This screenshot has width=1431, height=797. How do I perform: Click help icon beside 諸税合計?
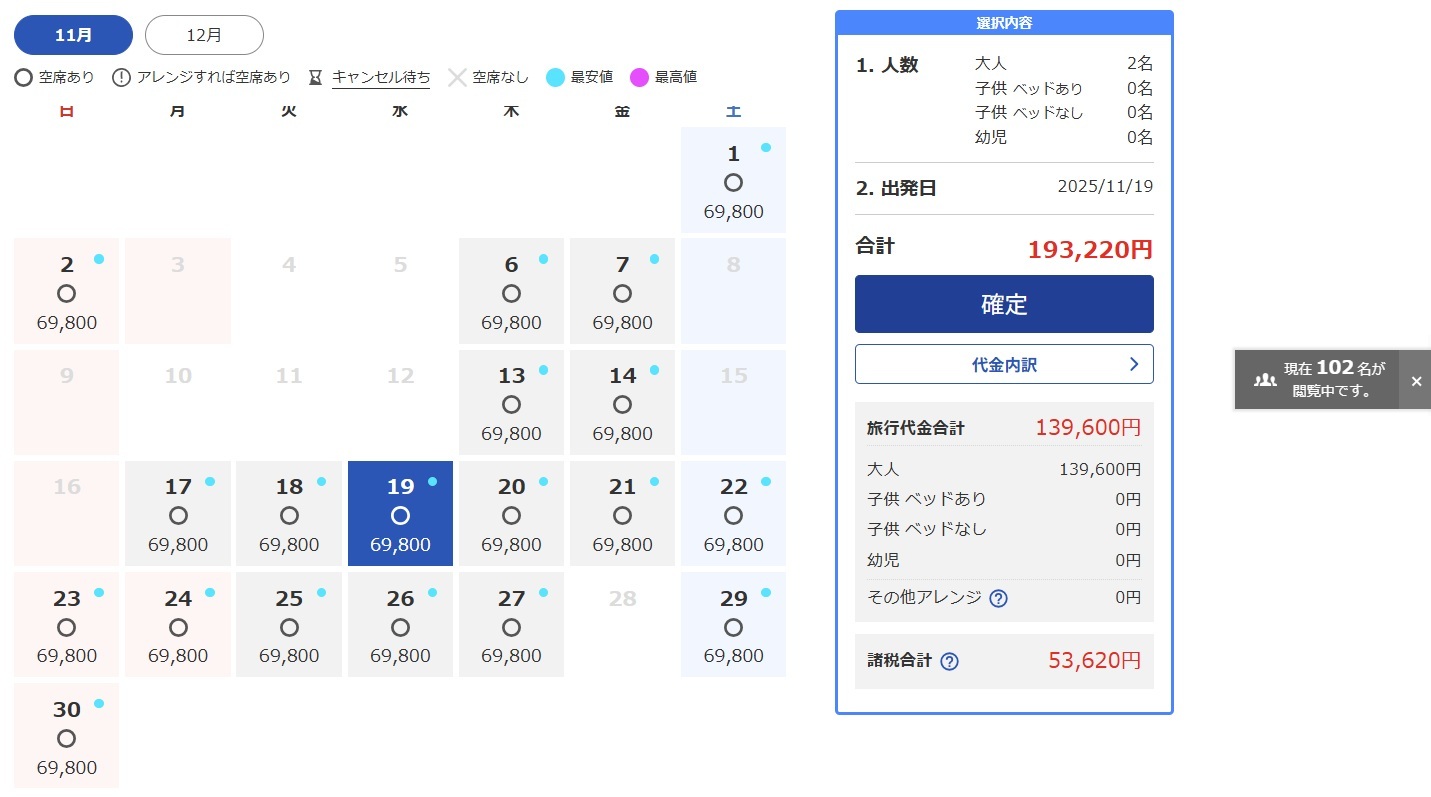pos(949,661)
